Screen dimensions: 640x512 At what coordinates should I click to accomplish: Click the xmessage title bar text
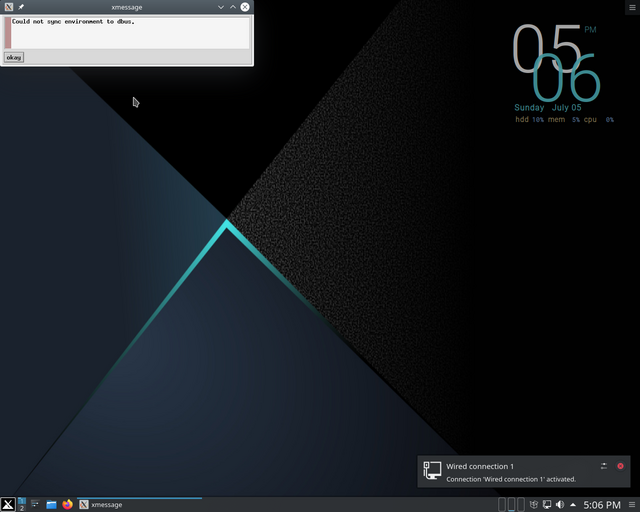tap(127, 7)
